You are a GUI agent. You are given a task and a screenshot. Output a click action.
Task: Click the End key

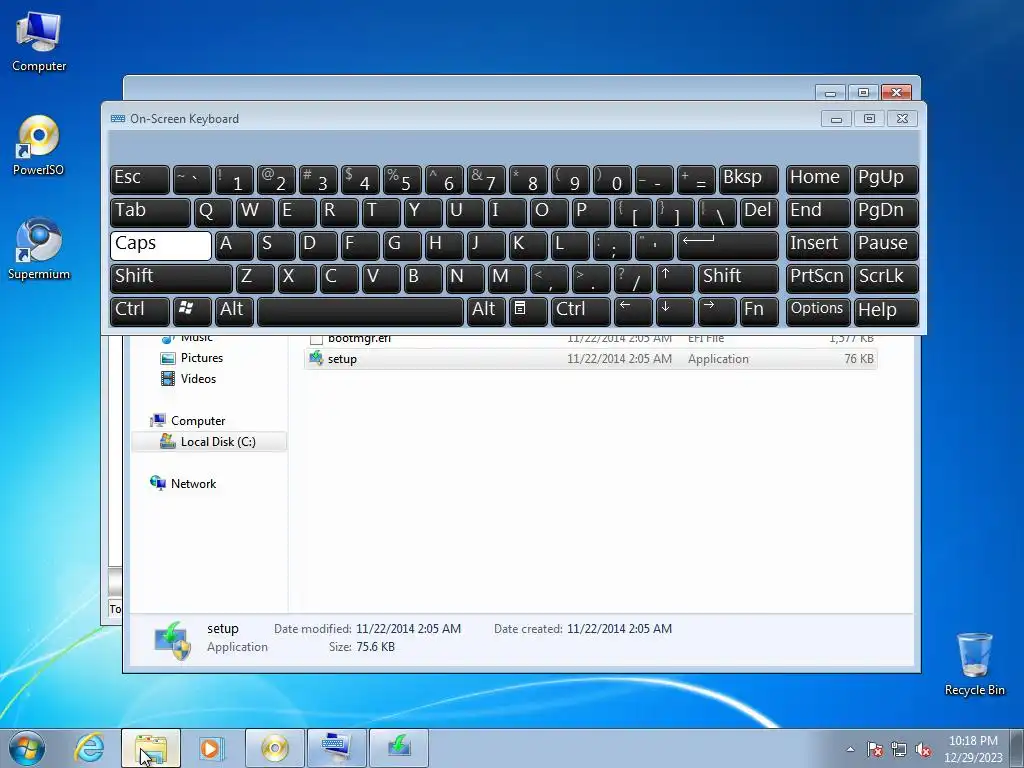[x=818, y=212]
